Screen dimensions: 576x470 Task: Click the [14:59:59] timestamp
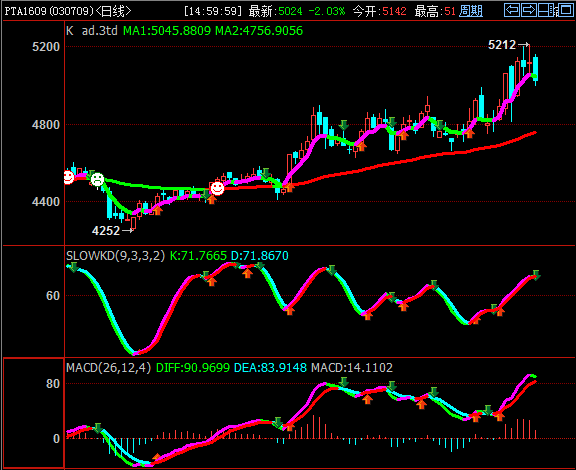tap(213, 11)
